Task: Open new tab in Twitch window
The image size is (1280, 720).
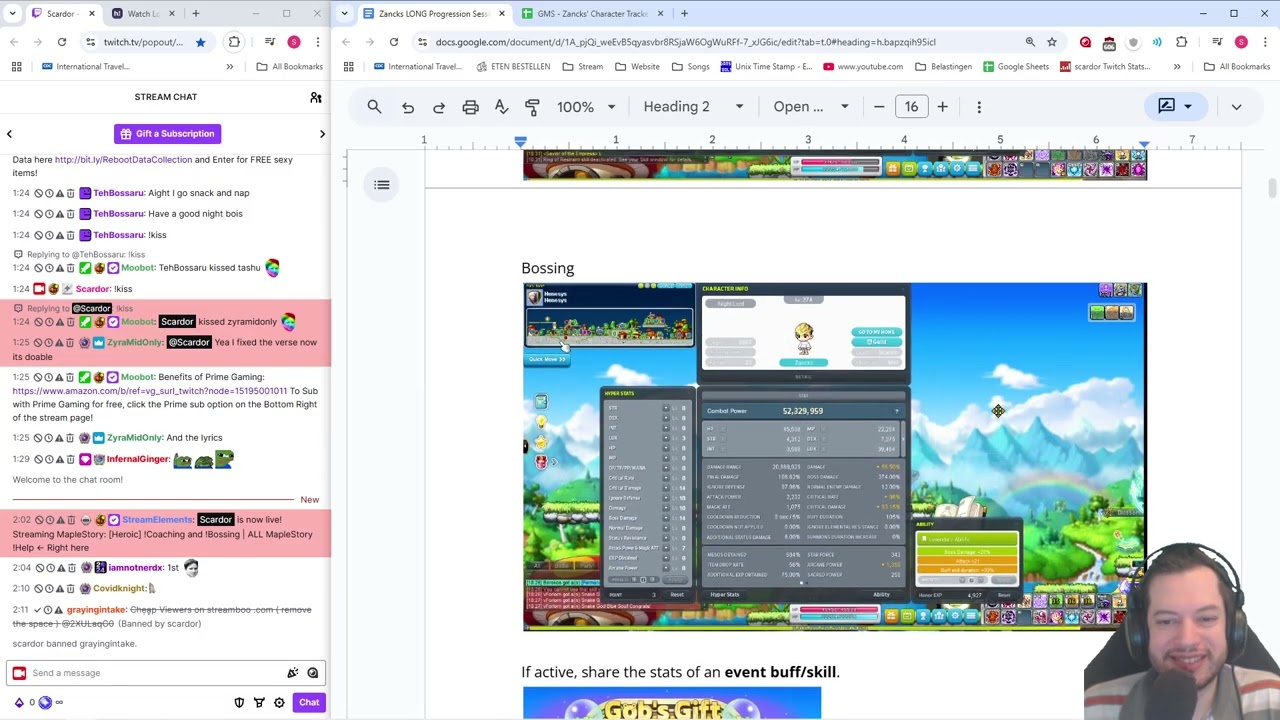Action: click(196, 14)
